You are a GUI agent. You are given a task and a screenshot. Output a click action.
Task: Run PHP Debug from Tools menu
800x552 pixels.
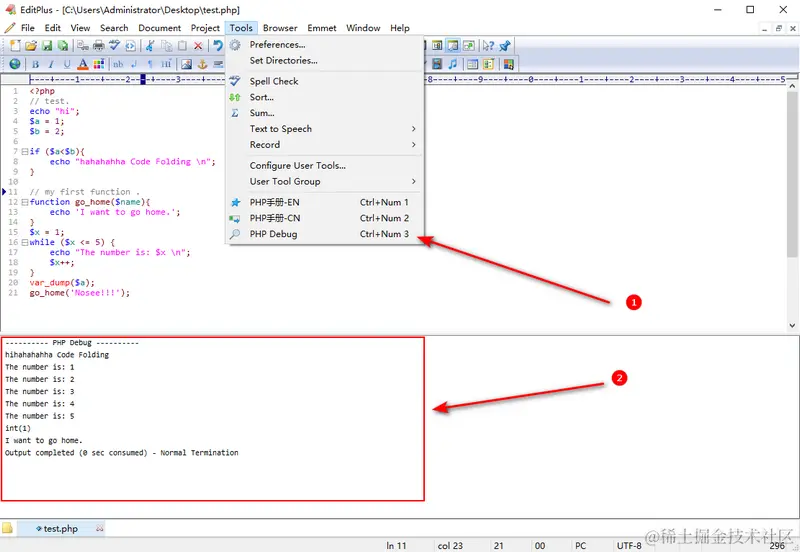(324, 234)
